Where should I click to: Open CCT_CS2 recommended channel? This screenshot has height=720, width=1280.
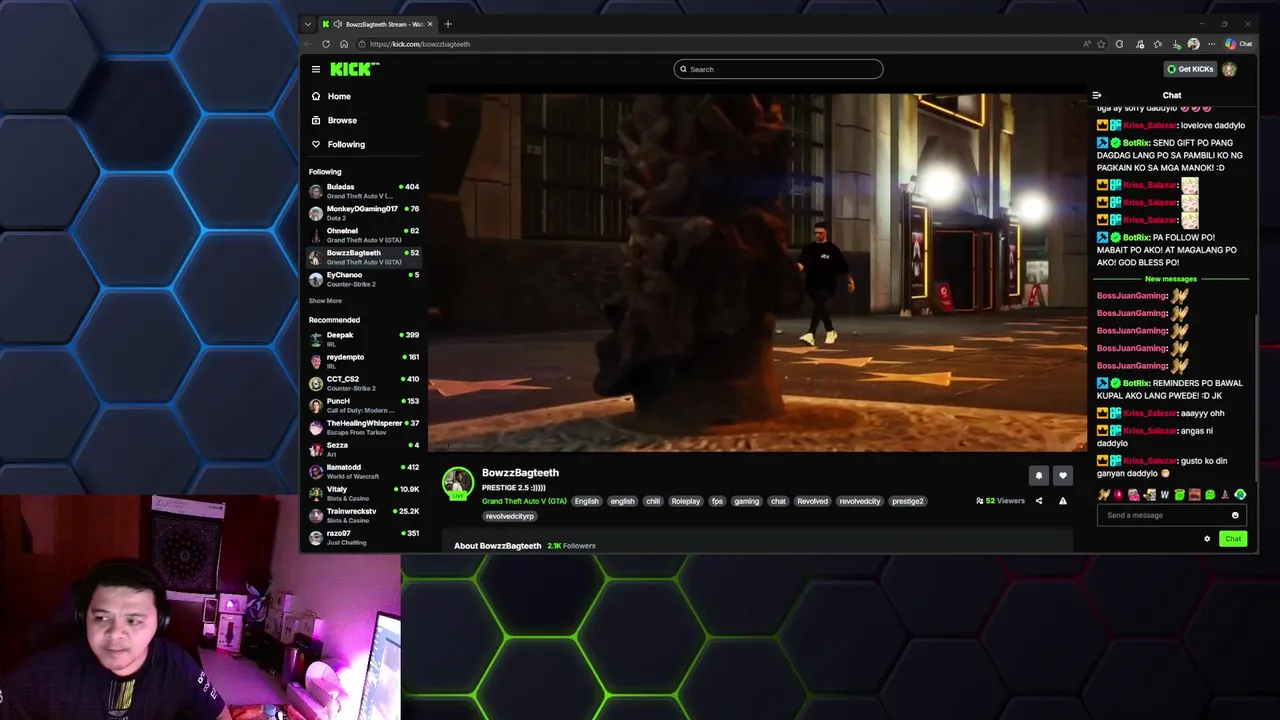click(x=364, y=383)
